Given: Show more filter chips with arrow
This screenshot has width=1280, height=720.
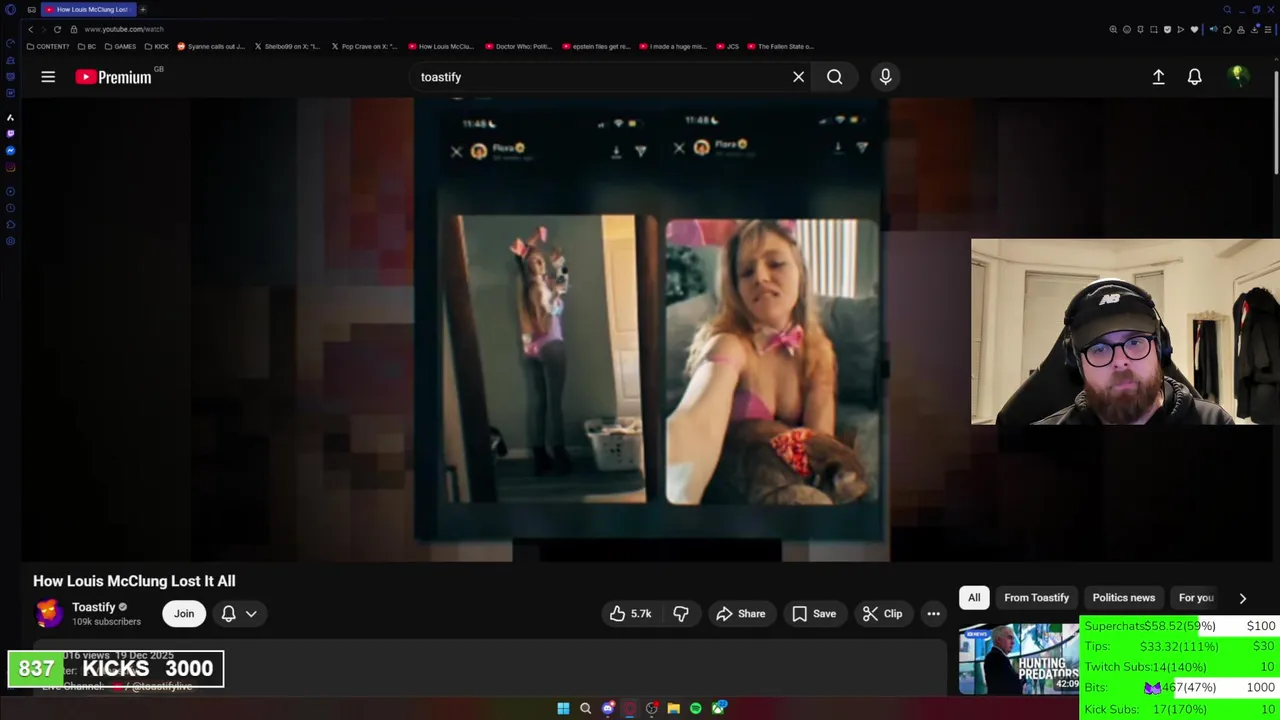Looking at the screenshot, I should pos(1242,598).
